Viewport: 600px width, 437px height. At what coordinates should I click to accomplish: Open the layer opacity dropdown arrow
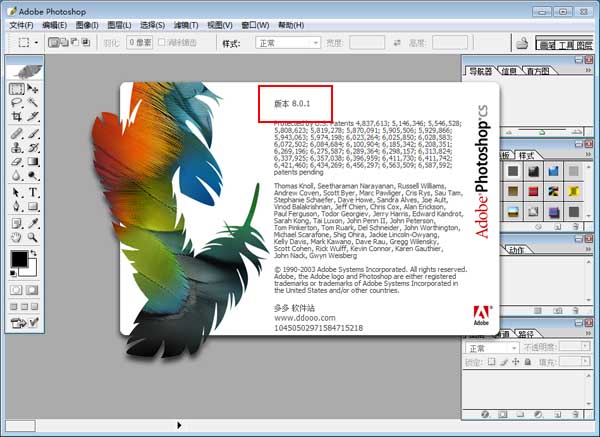[x=585, y=346]
